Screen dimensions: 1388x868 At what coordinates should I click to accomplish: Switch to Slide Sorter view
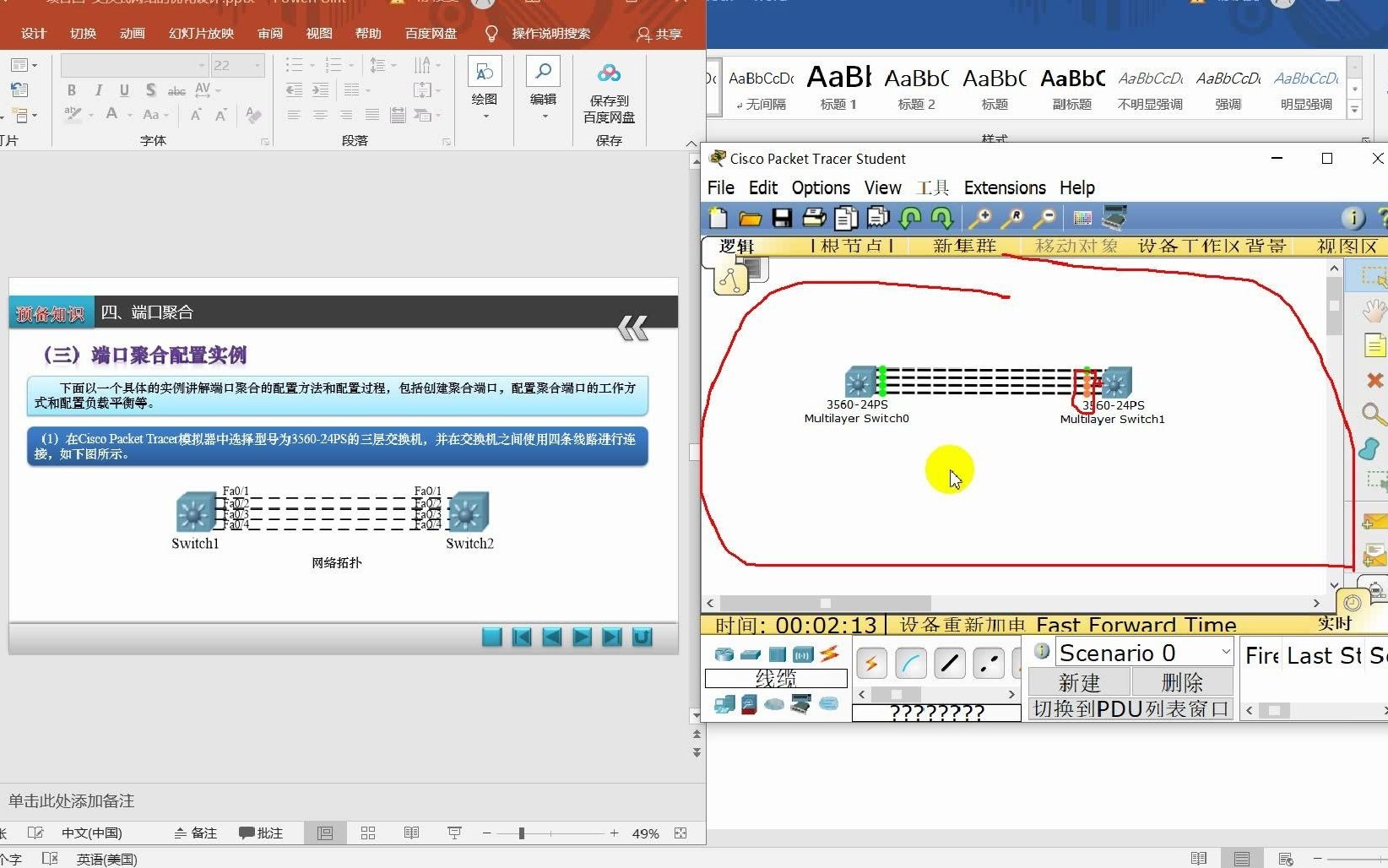[368, 833]
